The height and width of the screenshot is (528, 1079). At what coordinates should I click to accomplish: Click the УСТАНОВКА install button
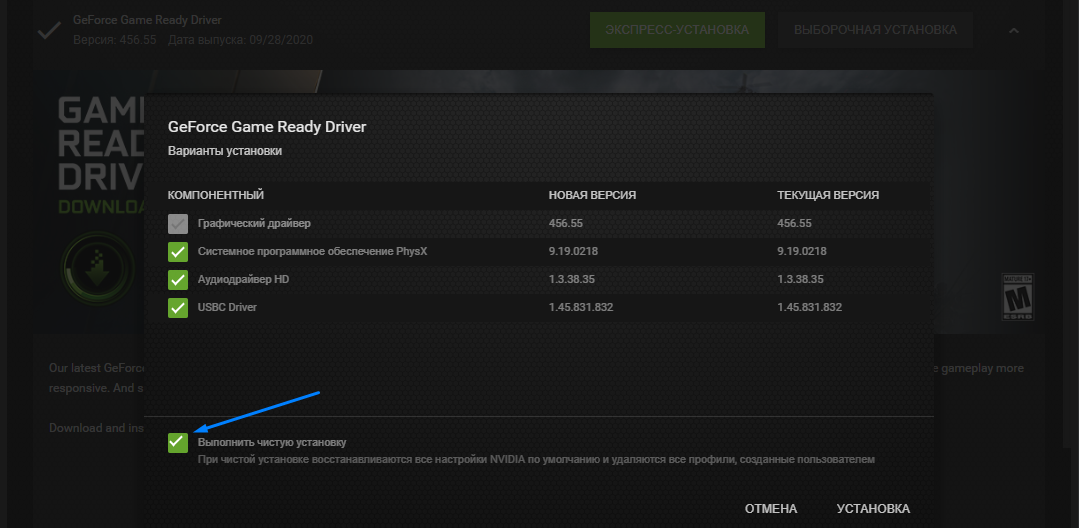point(873,509)
